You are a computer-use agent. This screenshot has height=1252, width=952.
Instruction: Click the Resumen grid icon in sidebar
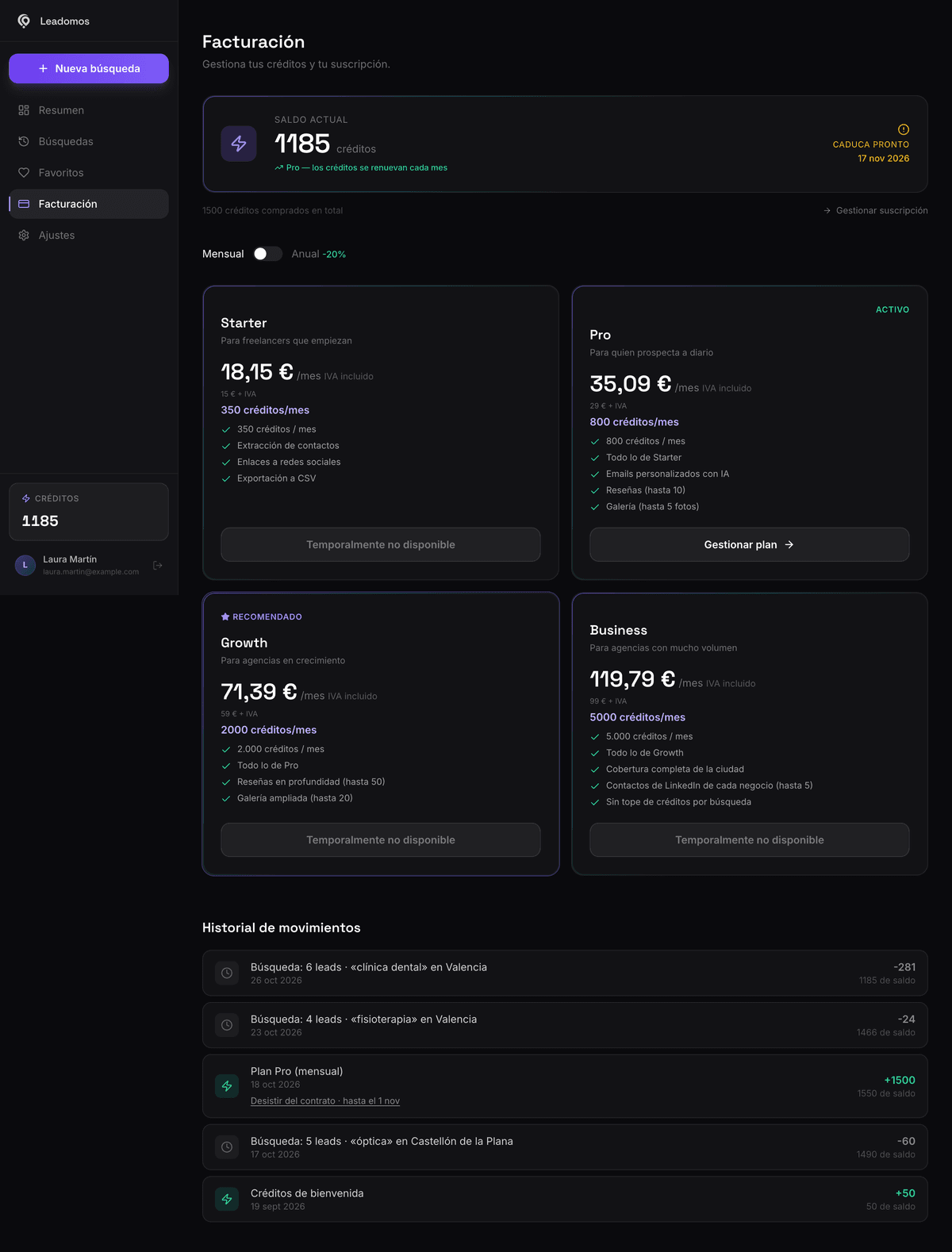click(24, 110)
